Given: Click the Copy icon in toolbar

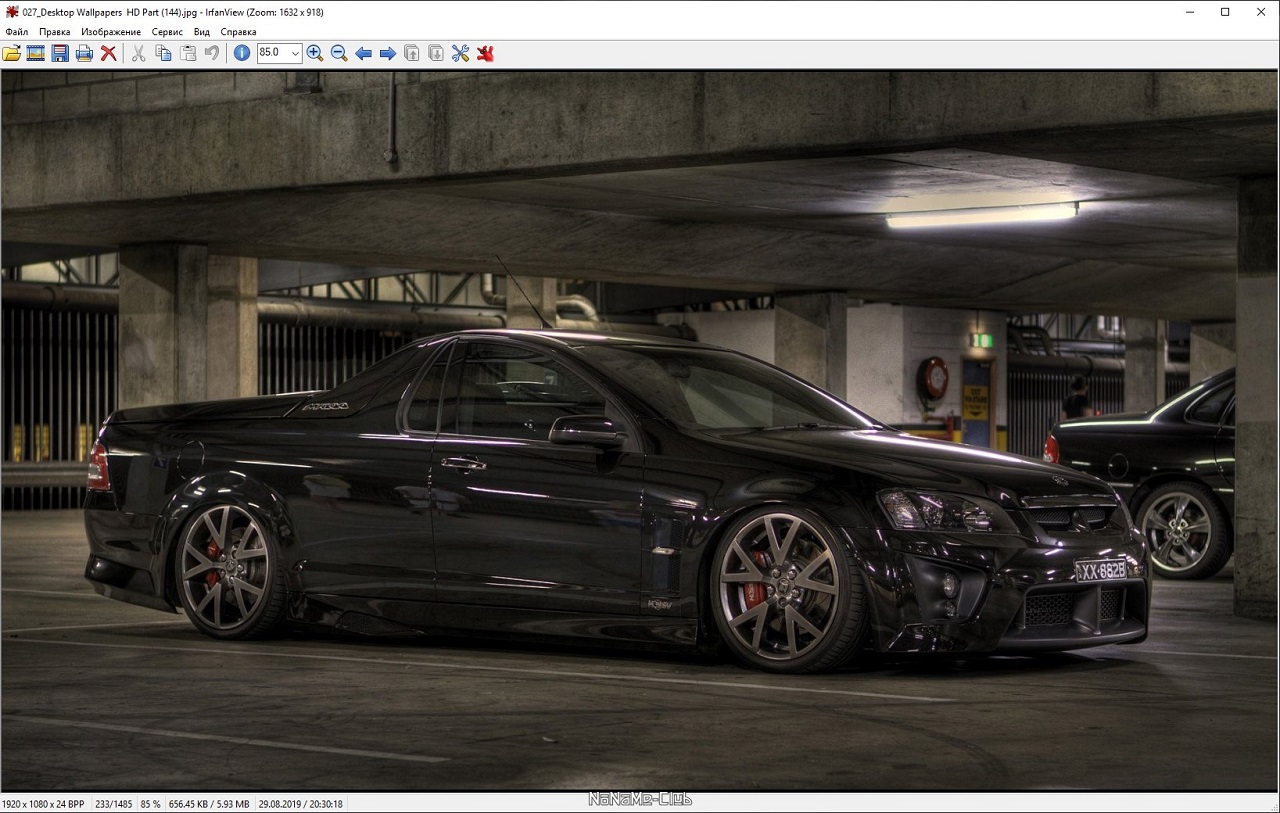Looking at the screenshot, I should click(x=163, y=54).
